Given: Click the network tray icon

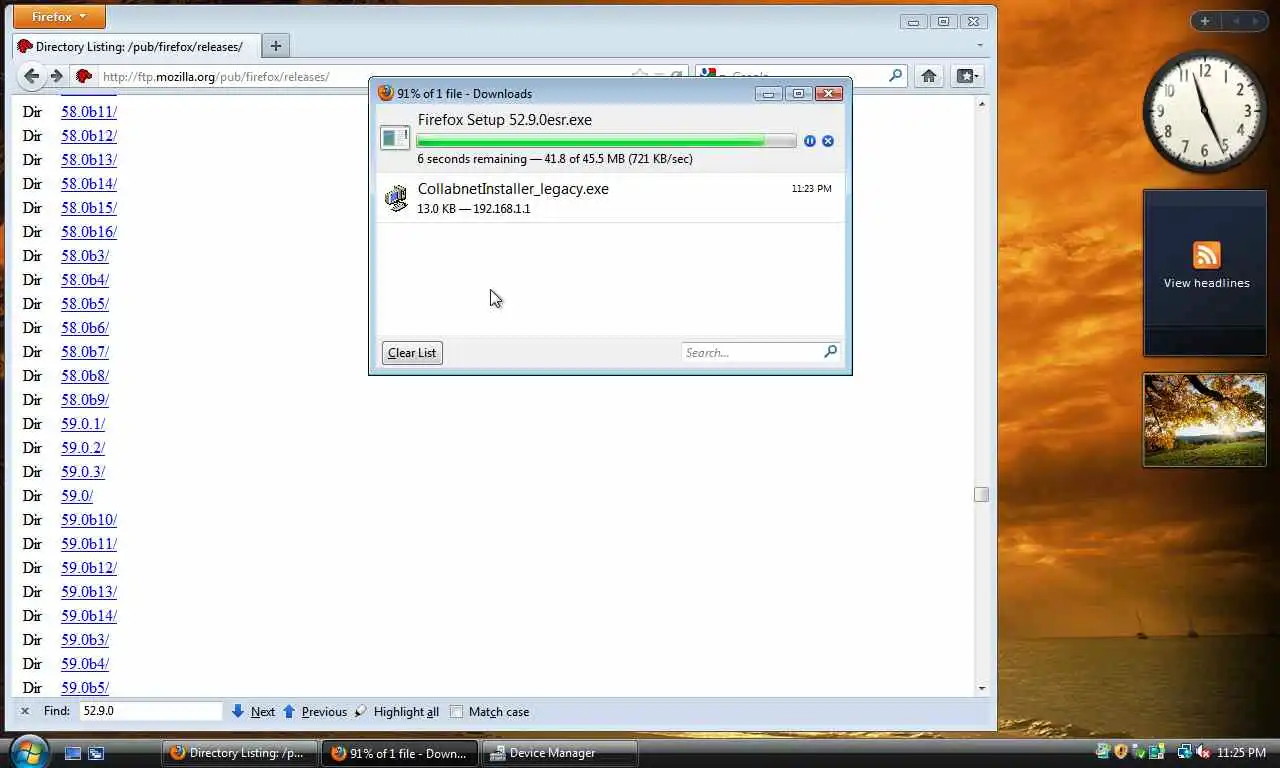Looking at the screenshot, I should (1185, 752).
